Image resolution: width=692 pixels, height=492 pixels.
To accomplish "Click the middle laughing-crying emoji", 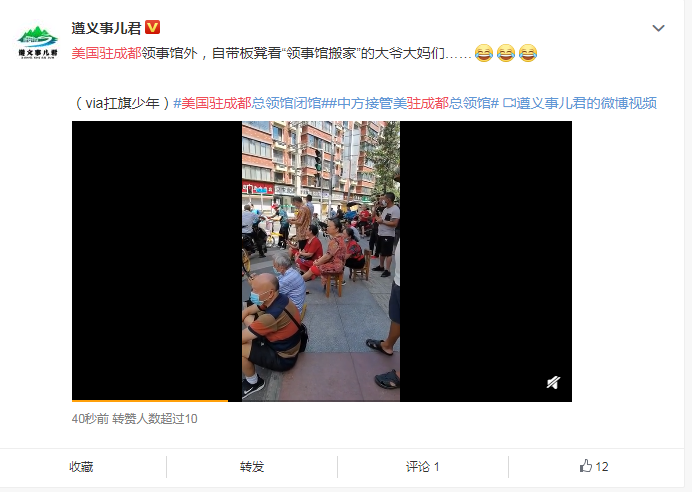I will click(x=506, y=53).
